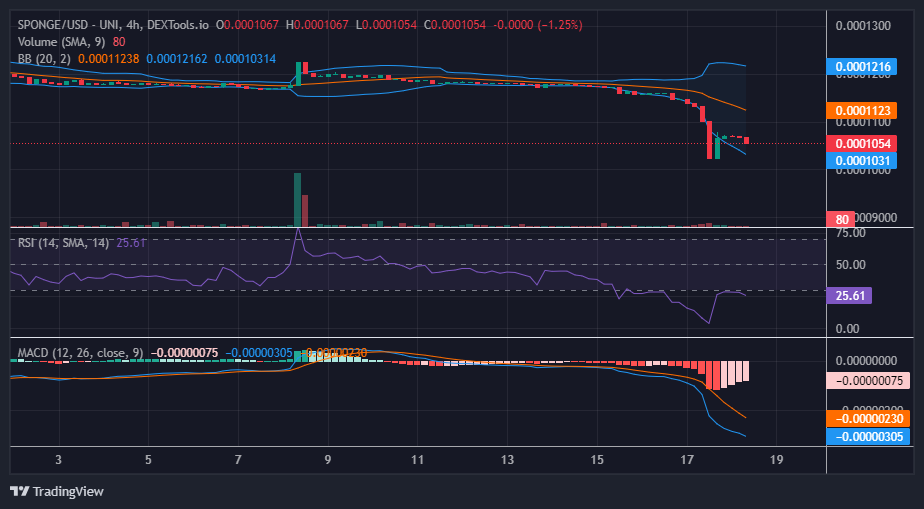The height and width of the screenshot is (509, 924).
Task: Click date label 15 on time axis
Action: (597, 460)
